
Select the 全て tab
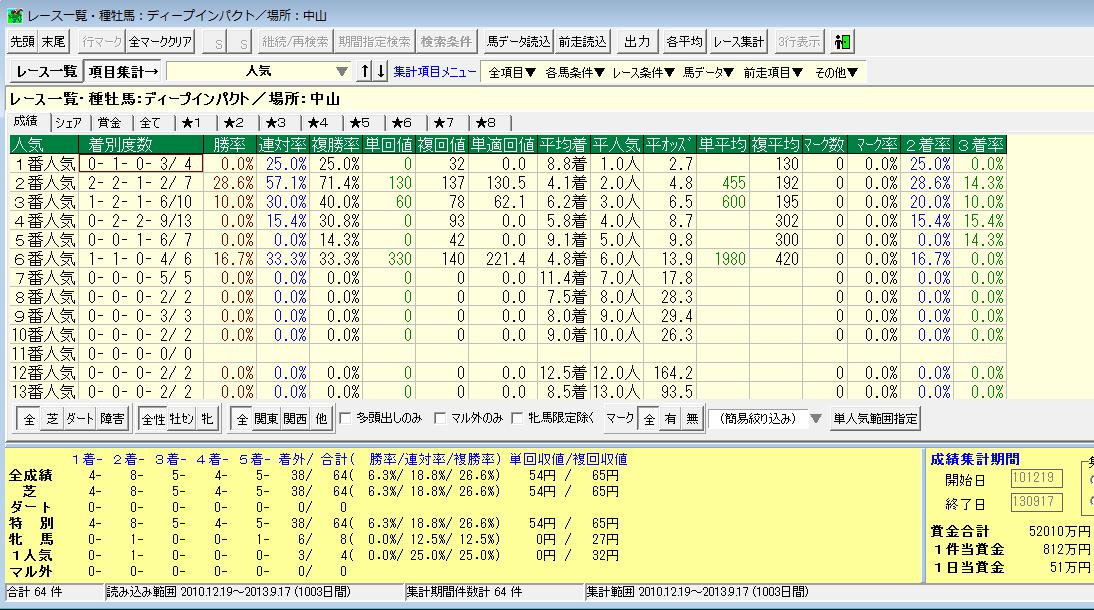click(151, 123)
